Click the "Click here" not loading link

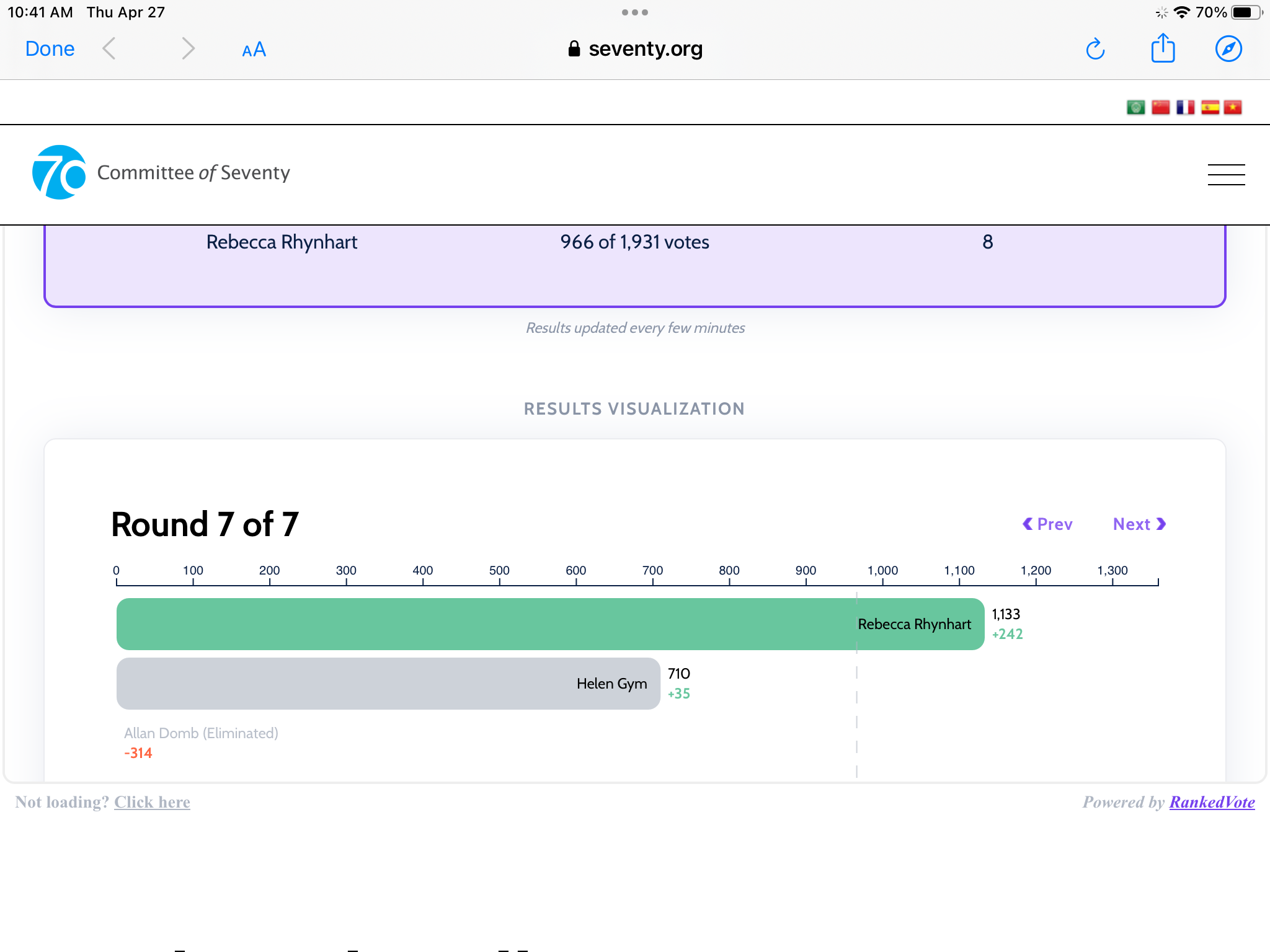coord(152,802)
